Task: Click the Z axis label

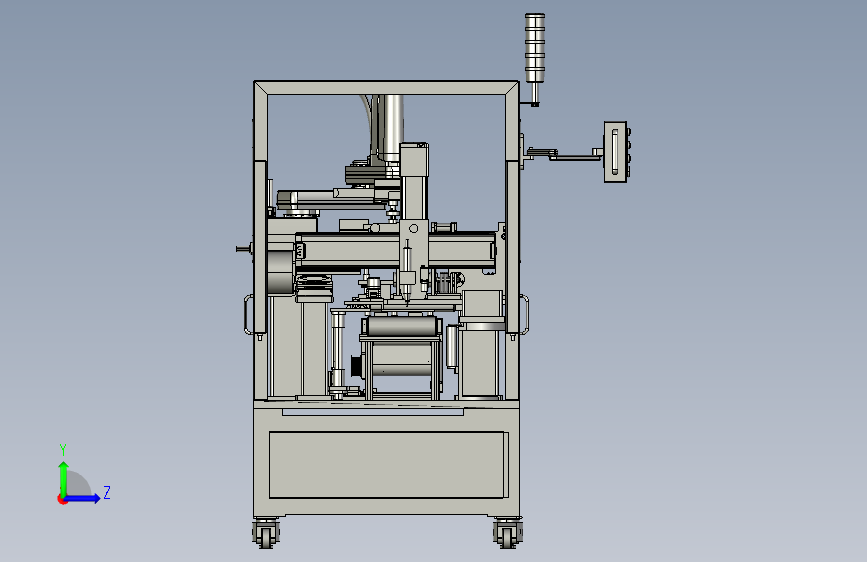Action: coord(107,492)
